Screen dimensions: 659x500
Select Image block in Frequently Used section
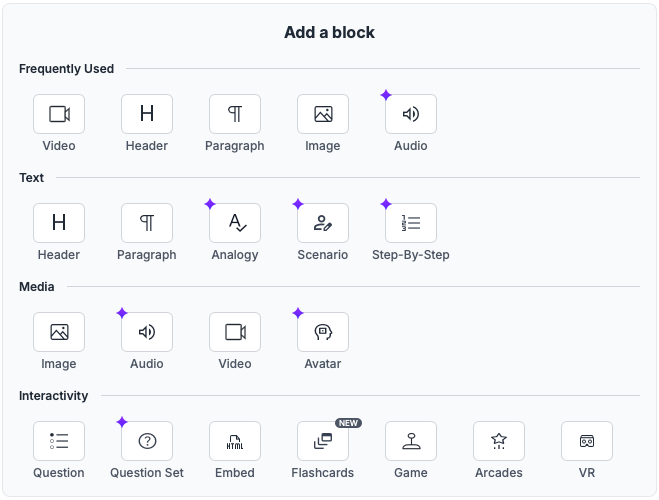[x=323, y=114]
